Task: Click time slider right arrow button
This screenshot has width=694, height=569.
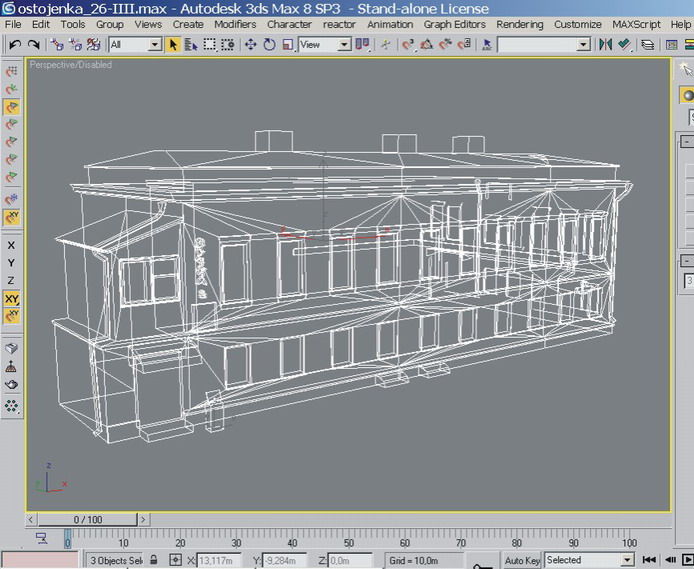Action: [x=143, y=519]
